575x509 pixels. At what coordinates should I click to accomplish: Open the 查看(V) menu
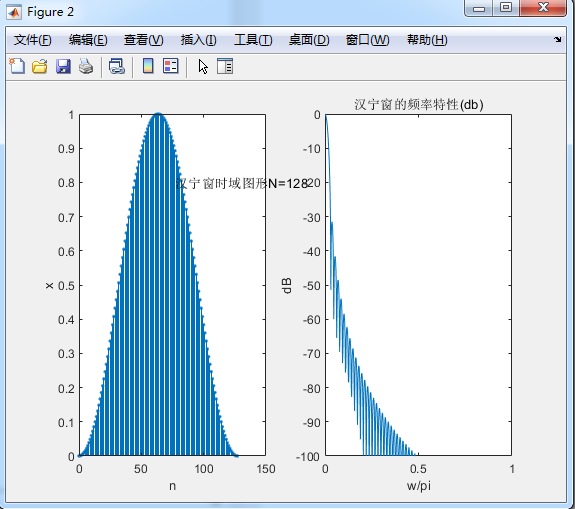pyautogui.click(x=143, y=40)
